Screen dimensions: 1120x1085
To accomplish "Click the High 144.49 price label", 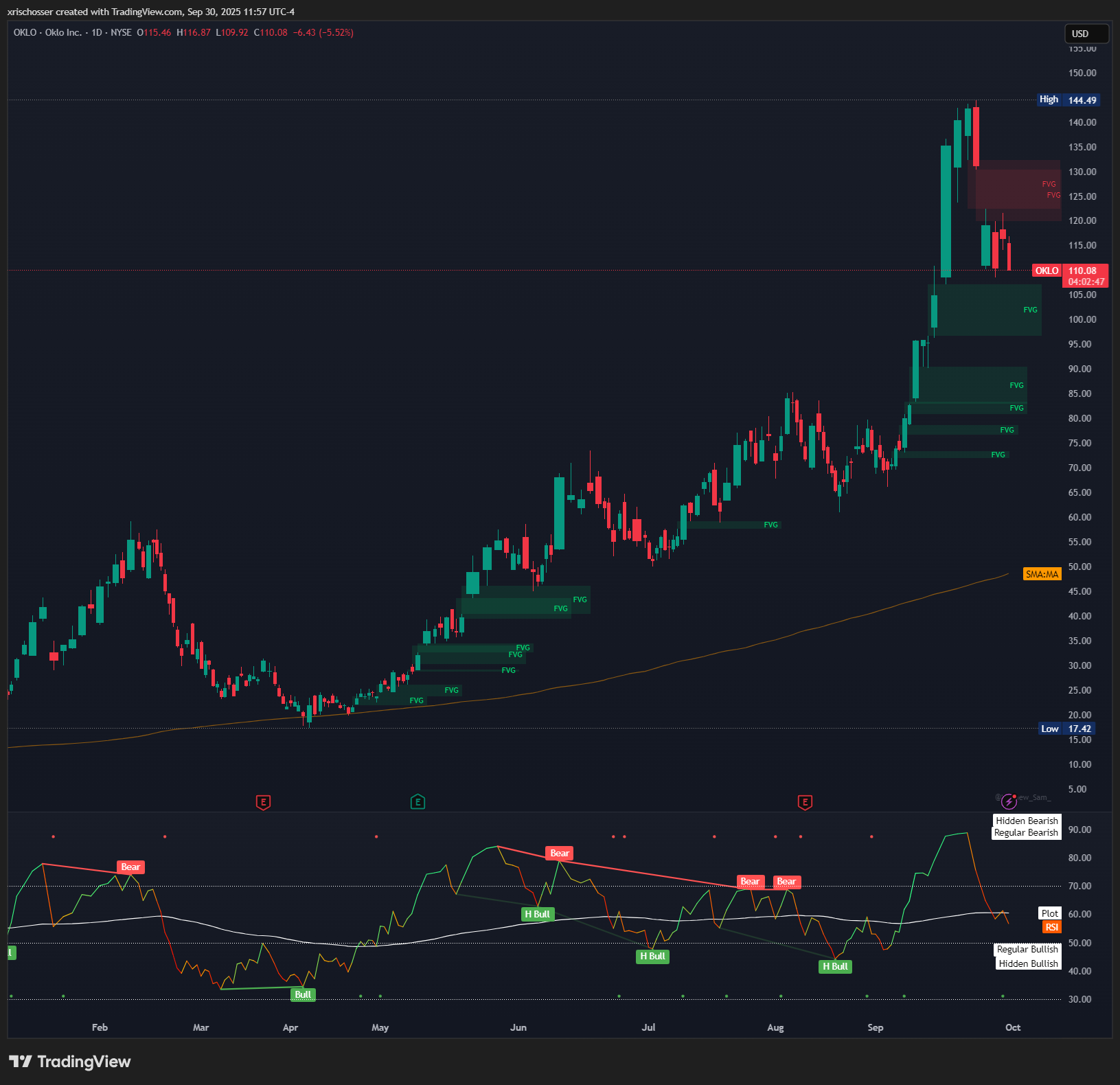I will [1068, 100].
